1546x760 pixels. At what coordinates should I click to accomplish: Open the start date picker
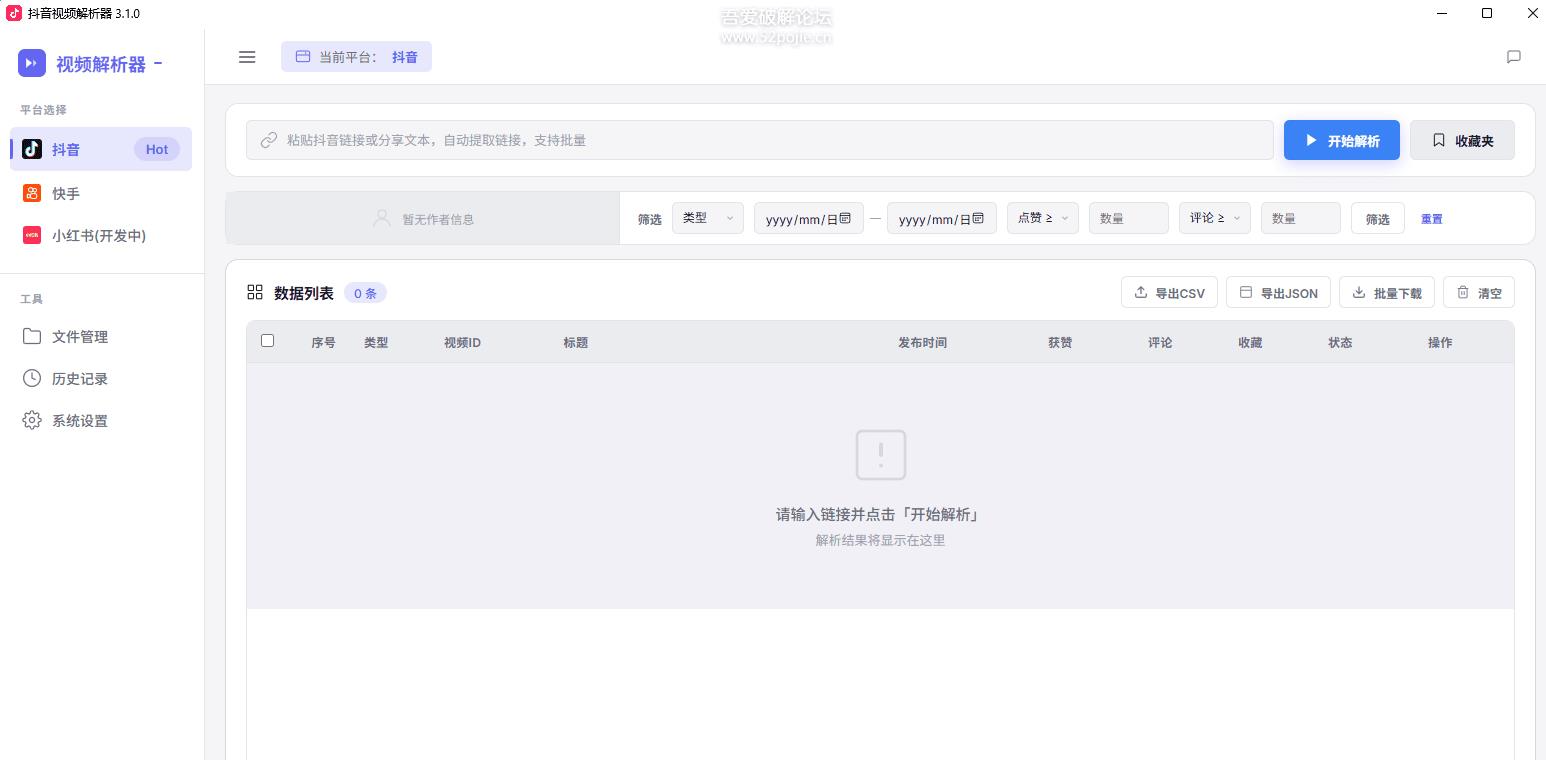[x=808, y=218]
